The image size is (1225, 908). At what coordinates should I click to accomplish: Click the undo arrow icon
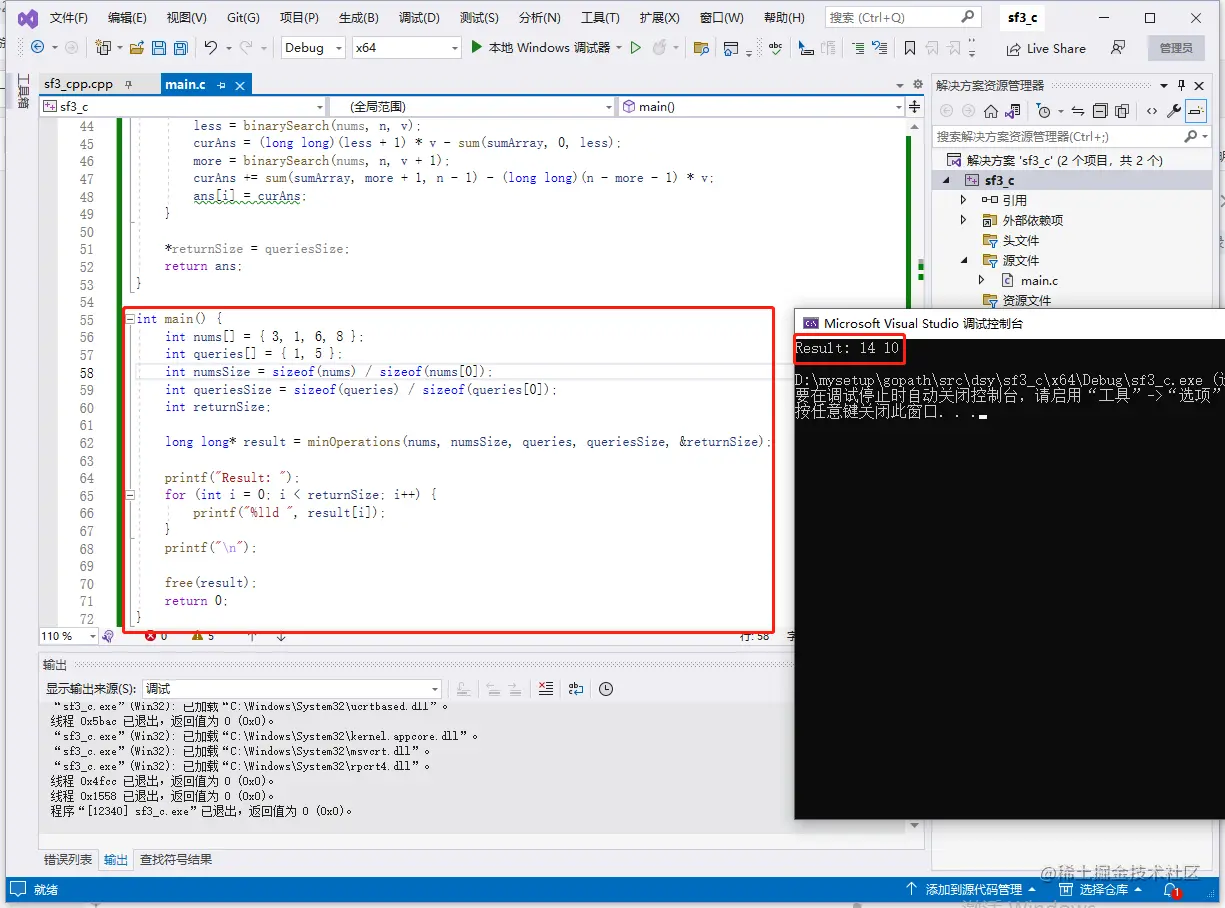[210, 47]
